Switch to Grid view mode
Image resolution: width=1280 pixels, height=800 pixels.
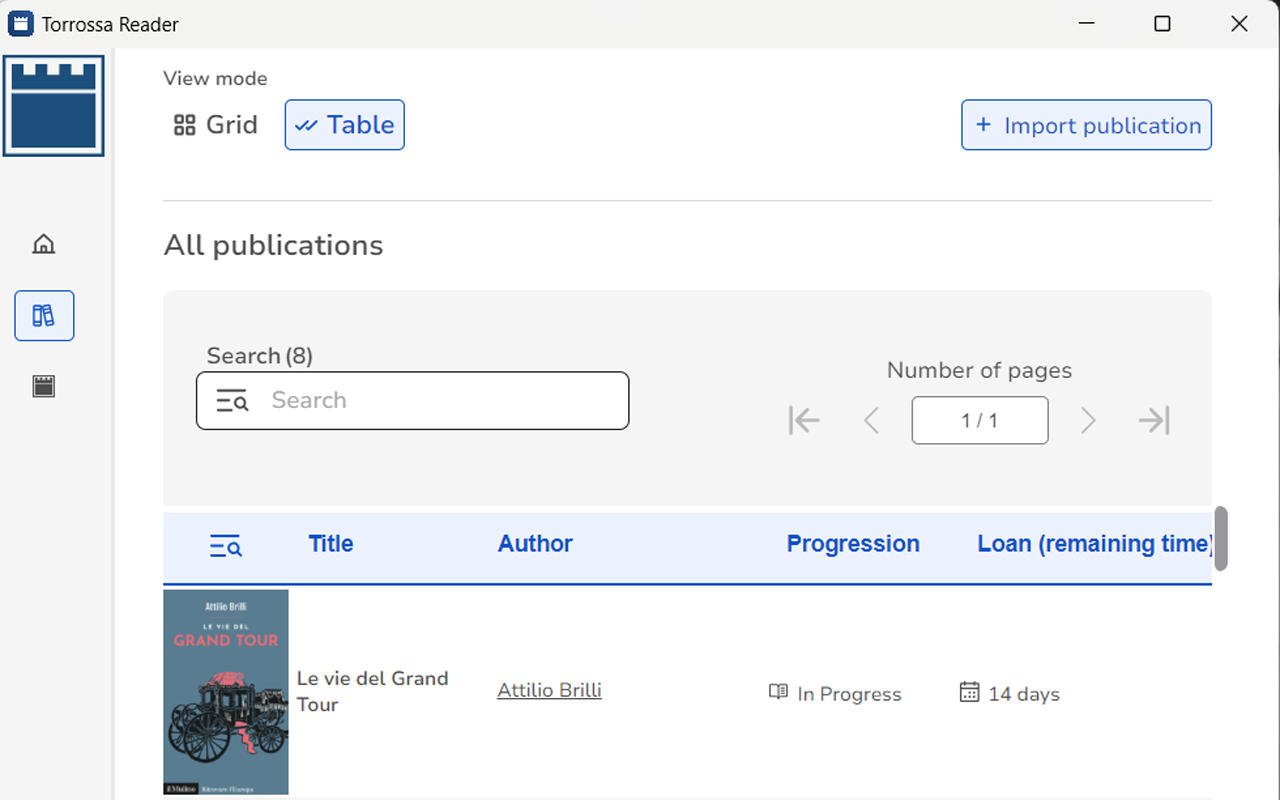215,125
